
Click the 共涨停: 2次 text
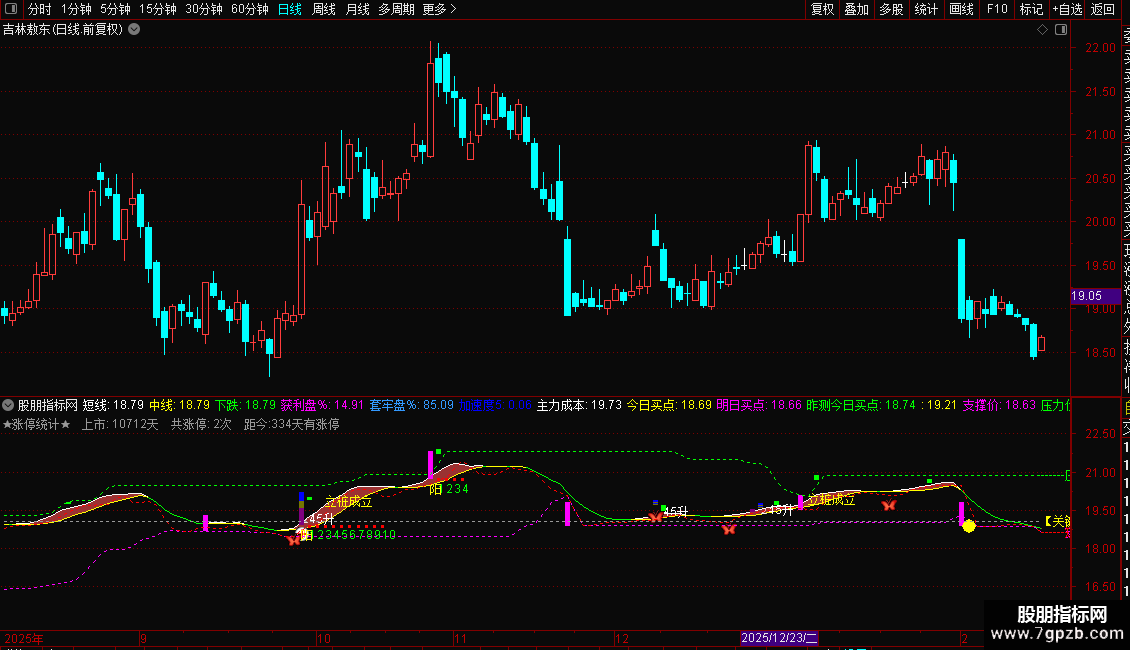[201, 424]
